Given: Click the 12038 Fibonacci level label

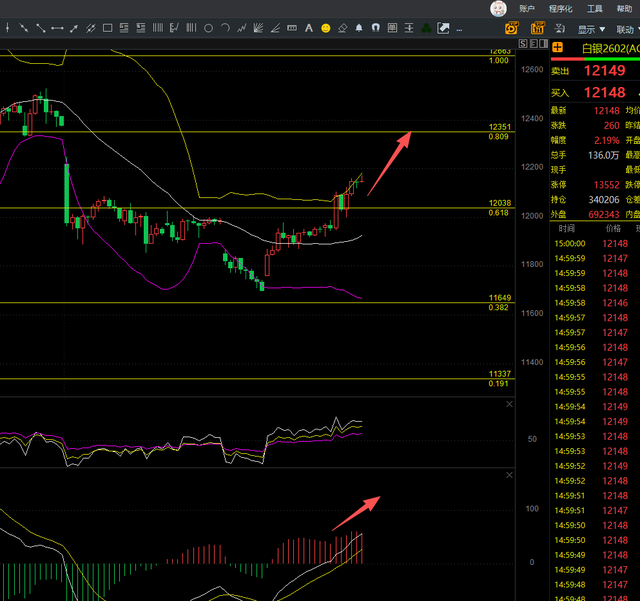Looking at the screenshot, I should coord(500,203).
